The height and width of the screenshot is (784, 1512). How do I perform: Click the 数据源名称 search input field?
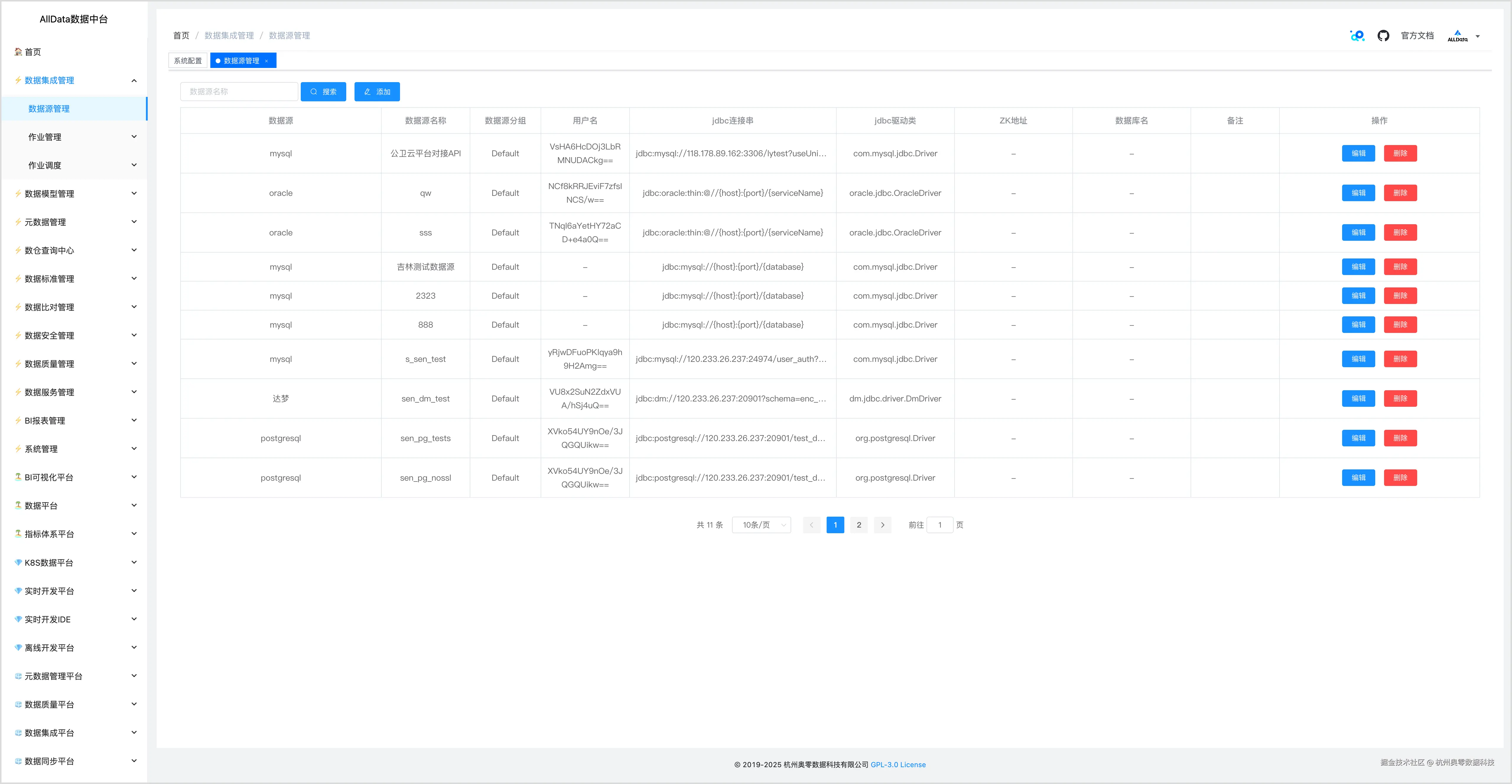coord(239,92)
